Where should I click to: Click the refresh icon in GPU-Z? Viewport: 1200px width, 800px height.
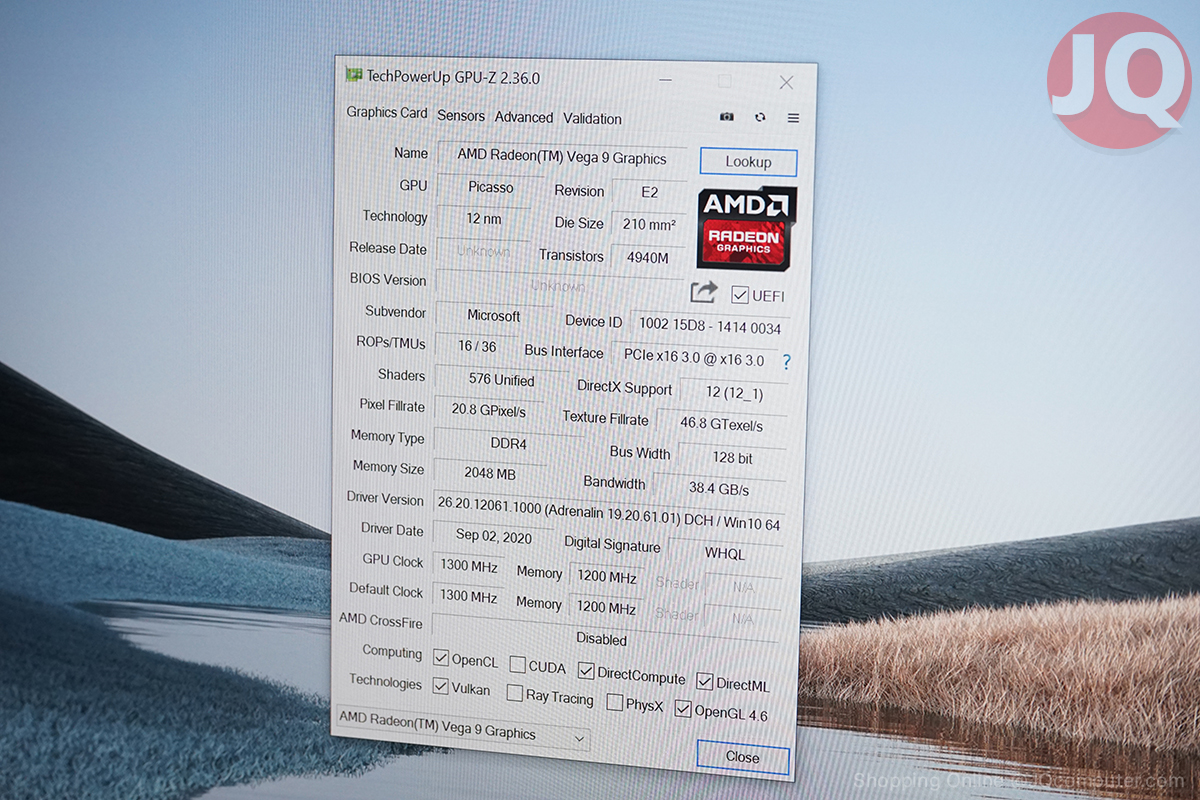(x=760, y=117)
